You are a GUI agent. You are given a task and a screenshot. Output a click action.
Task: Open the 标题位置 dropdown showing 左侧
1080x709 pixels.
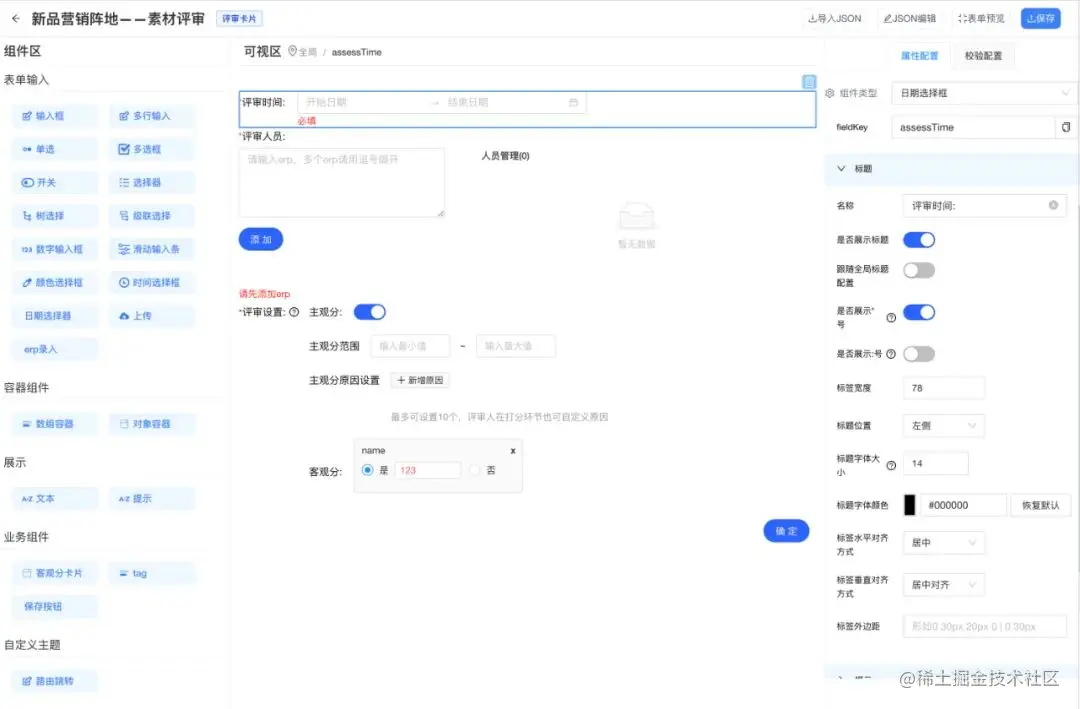[x=943, y=425]
